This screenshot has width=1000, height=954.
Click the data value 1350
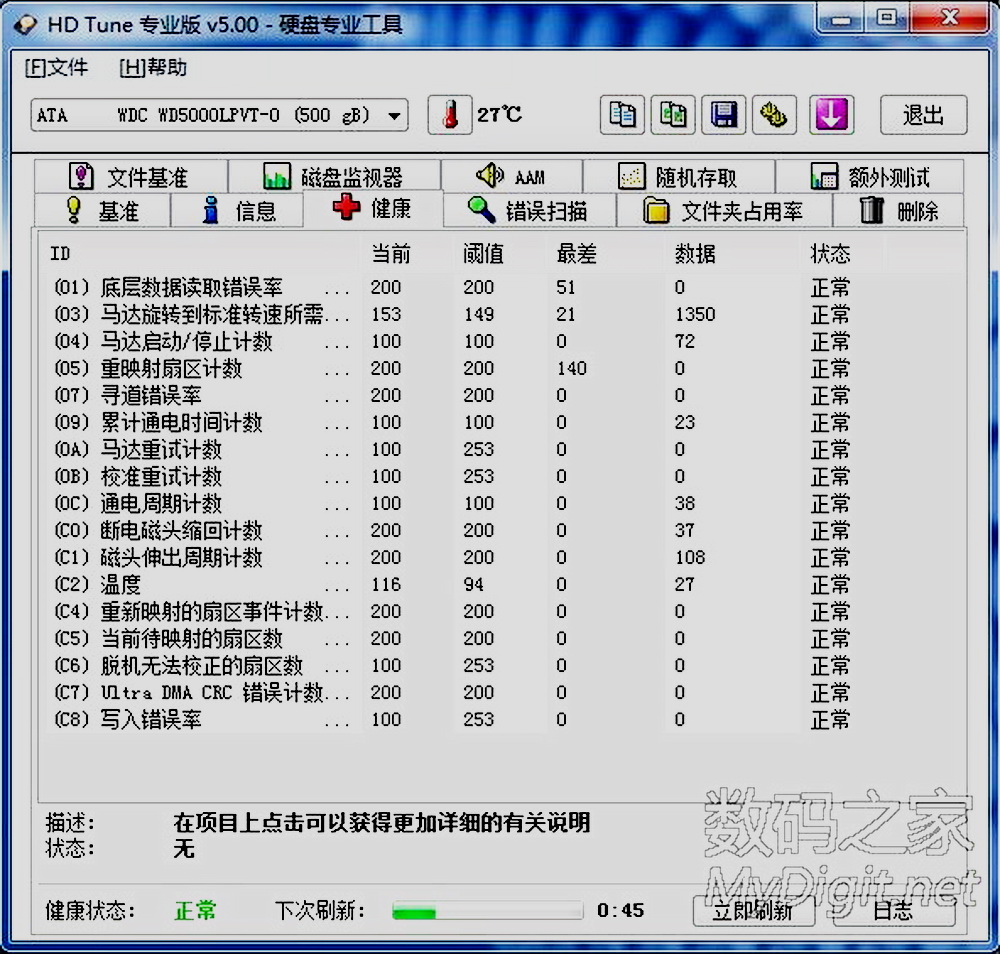pyautogui.click(x=695, y=314)
